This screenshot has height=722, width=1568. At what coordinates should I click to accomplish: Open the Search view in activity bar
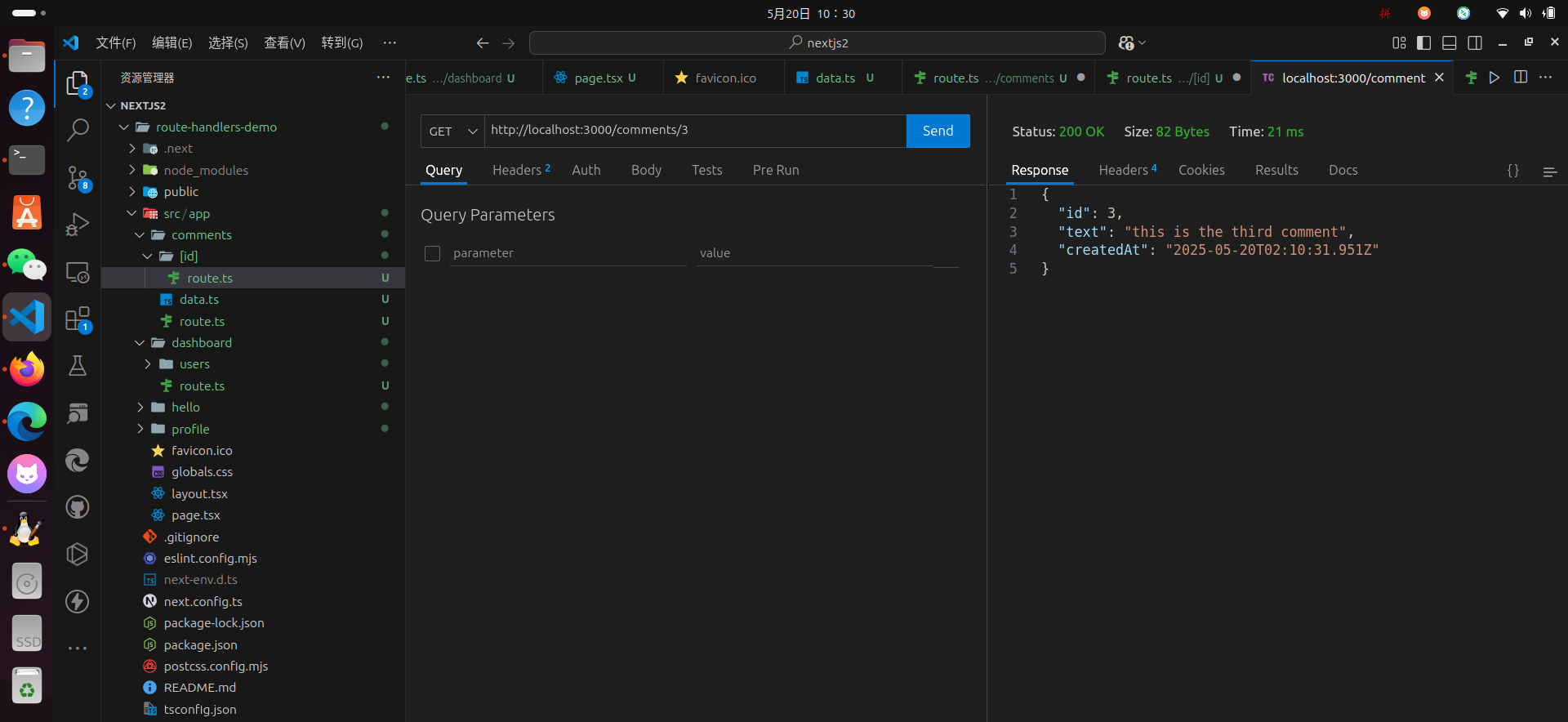click(78, 130)
